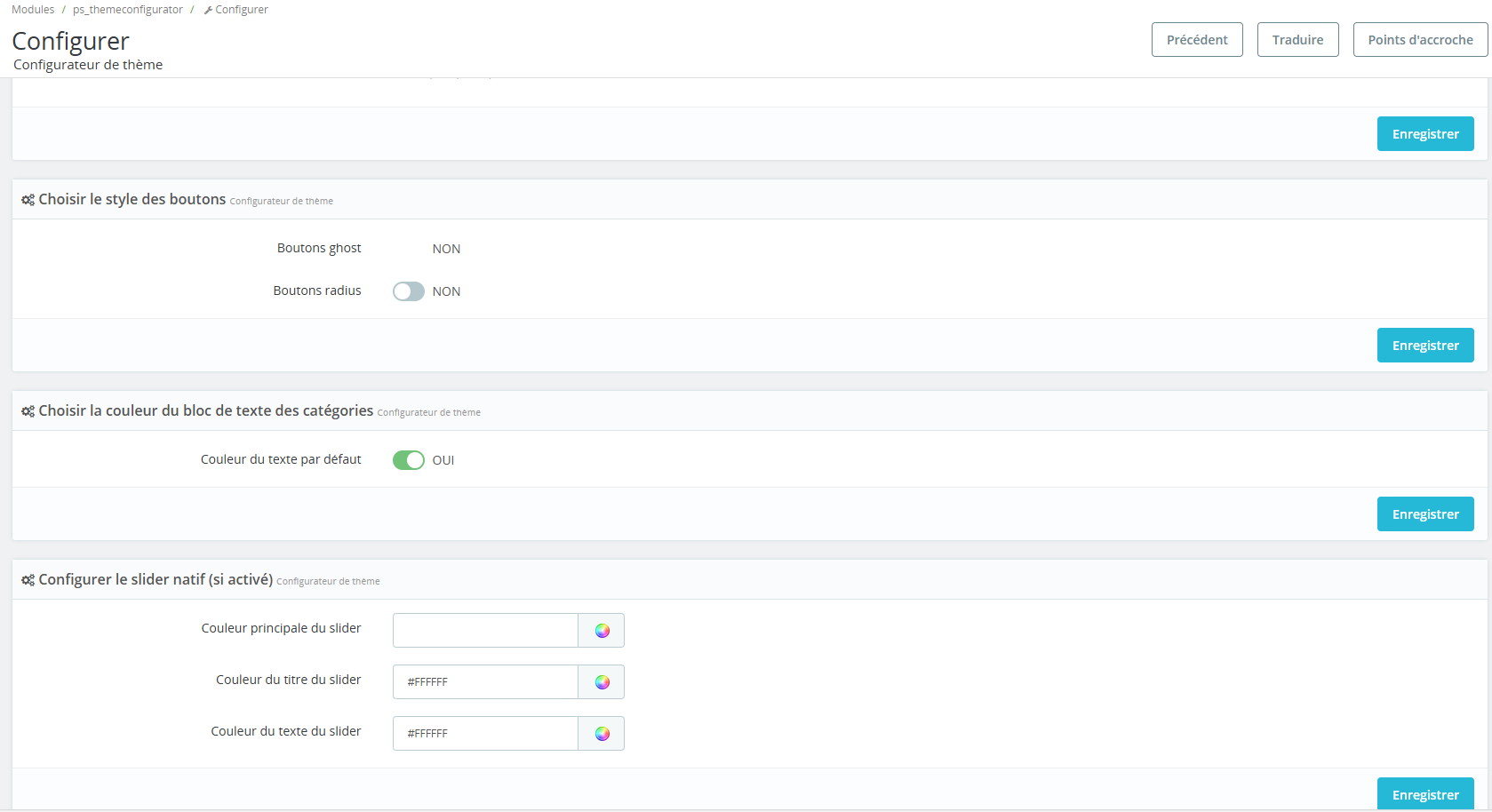Enable the Boutons radius toggle
1492x812 pixels.
(x=409, y=291)
